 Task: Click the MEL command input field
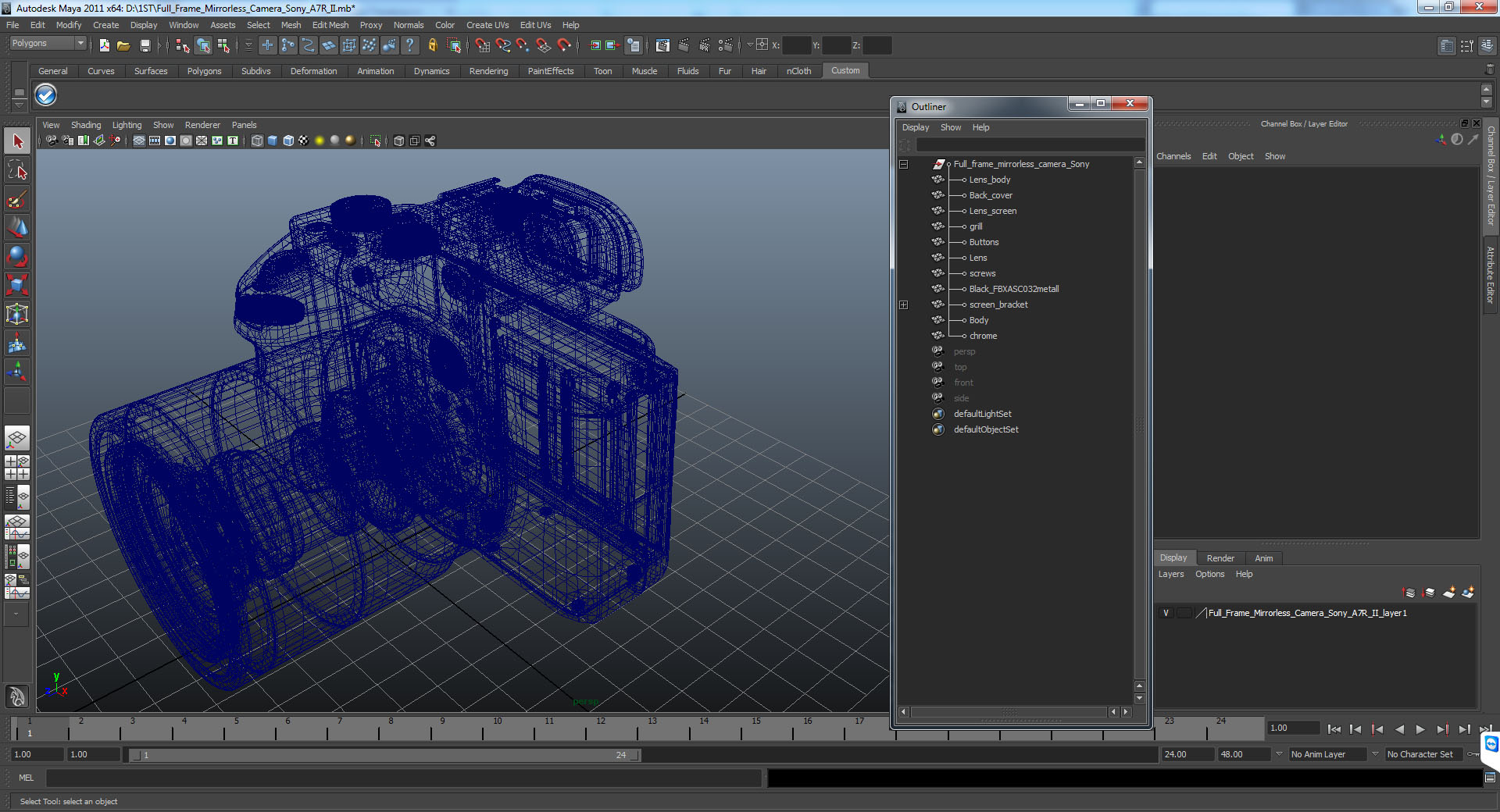point(404,778)
